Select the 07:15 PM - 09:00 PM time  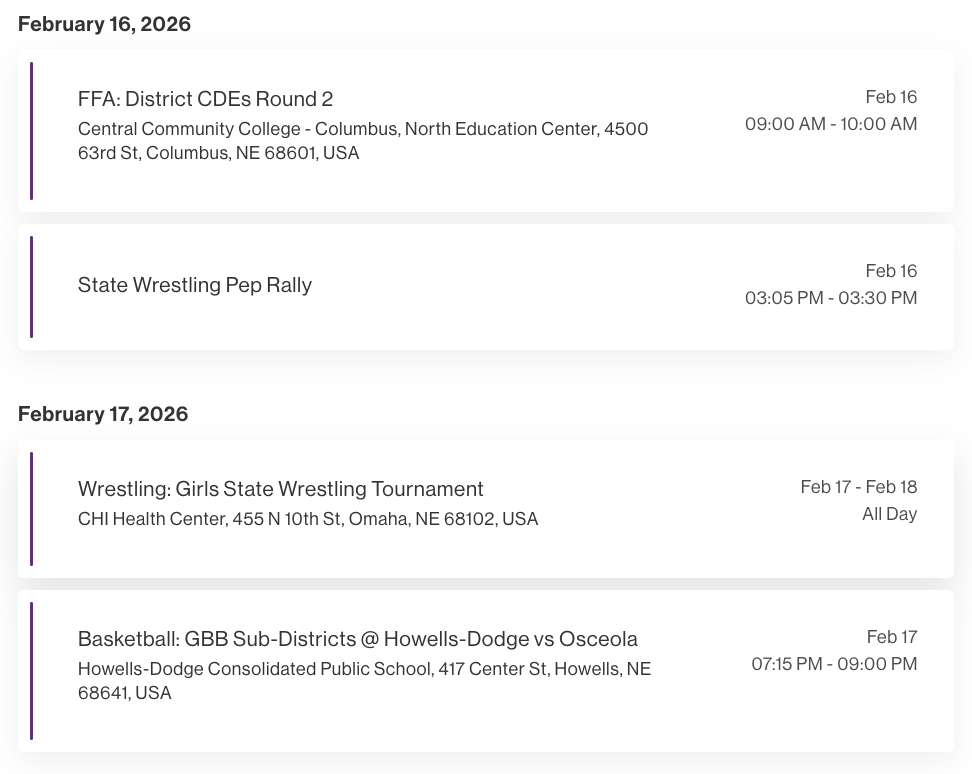click(x=834, y=664)
